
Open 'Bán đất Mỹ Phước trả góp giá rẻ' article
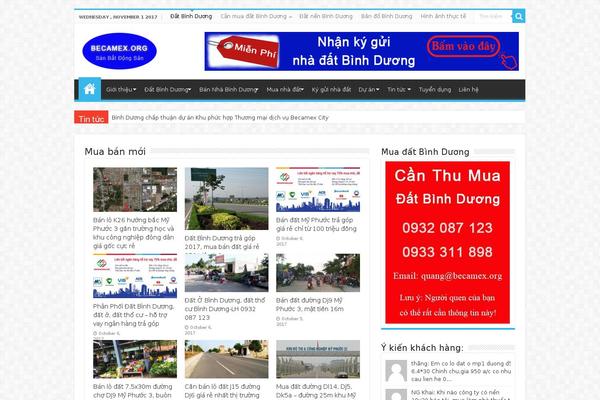[x=316, y=224]
